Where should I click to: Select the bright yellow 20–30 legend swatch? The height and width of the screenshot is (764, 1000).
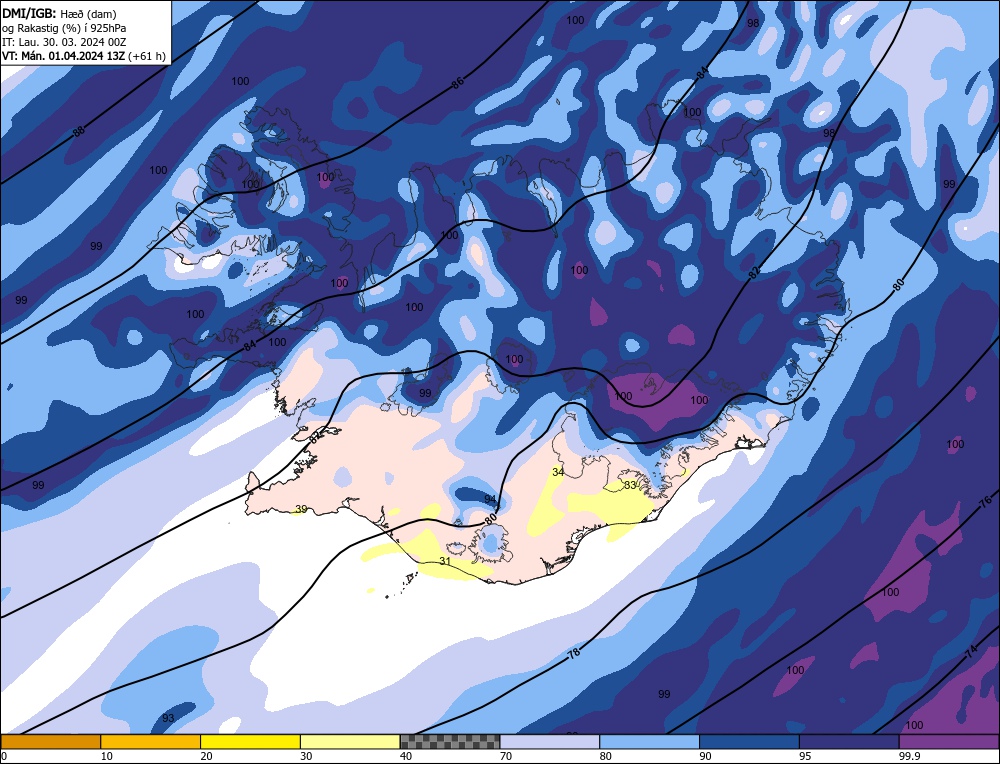pyautogui.click(x=250, y=741)
